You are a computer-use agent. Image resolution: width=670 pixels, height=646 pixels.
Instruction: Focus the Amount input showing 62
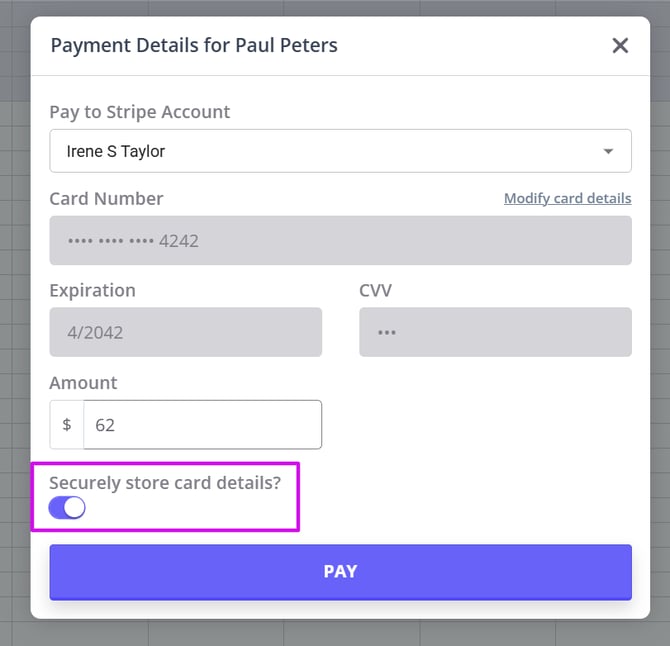202,425
